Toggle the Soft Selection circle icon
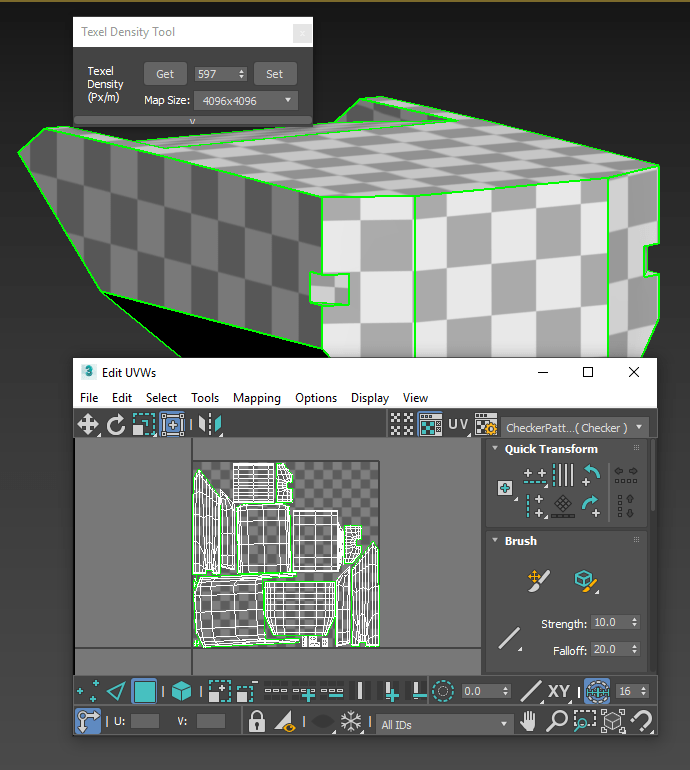This screenshot has width=690, height=770. pos(443,691)
